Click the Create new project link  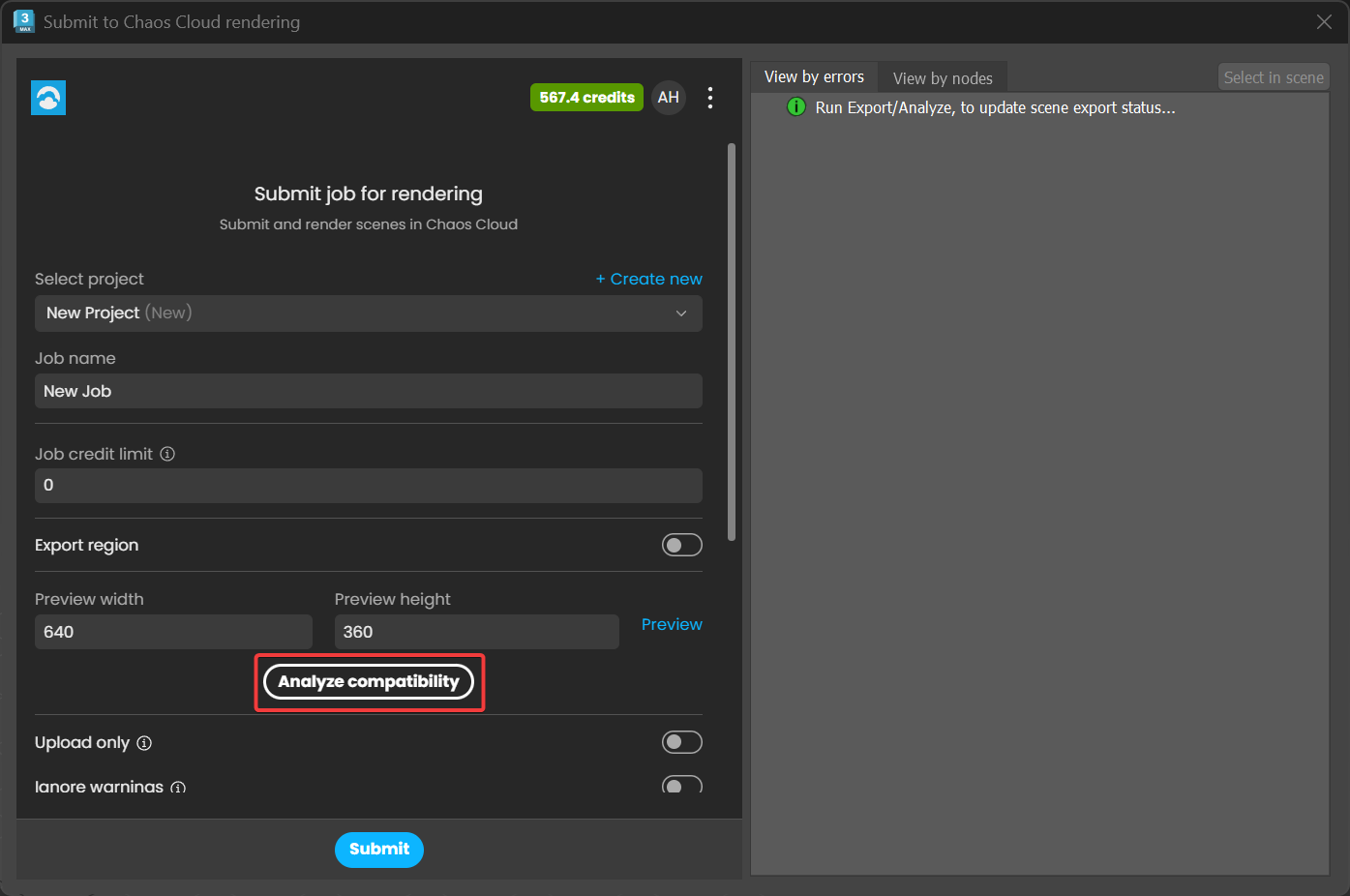coord(648,279)
